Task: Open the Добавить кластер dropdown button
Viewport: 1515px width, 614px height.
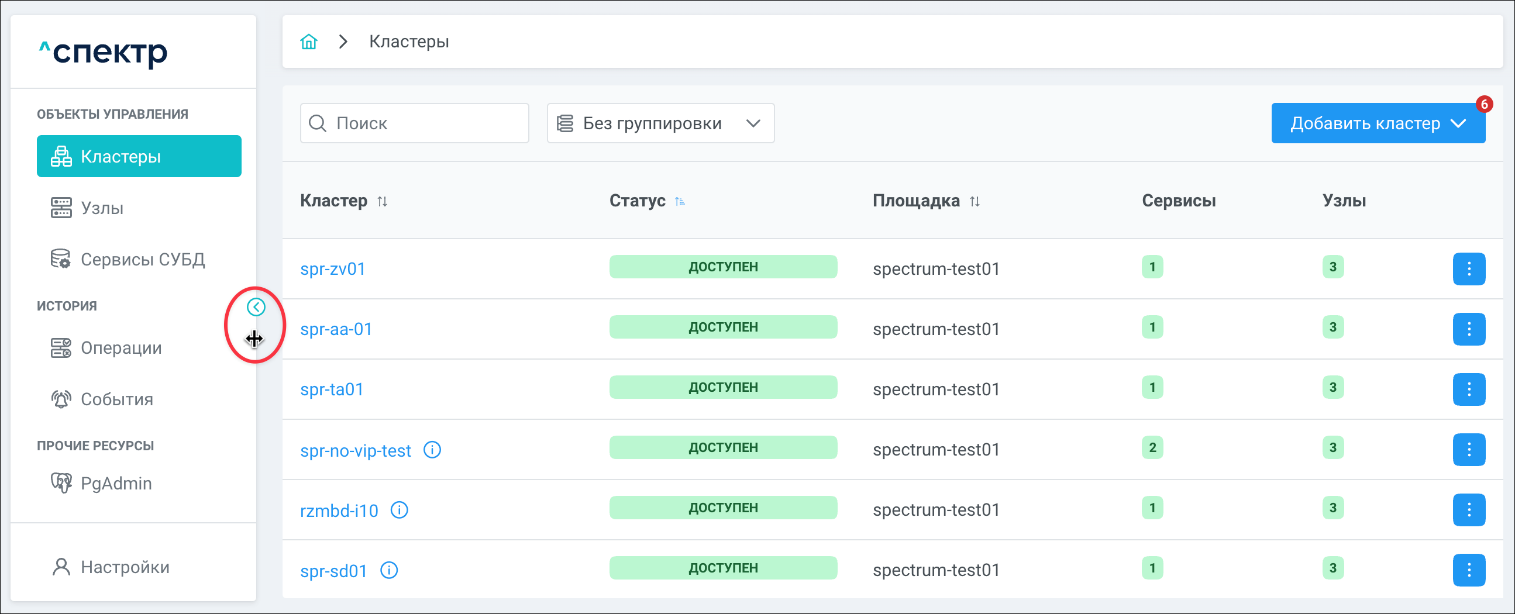Action: point(1377,123)
